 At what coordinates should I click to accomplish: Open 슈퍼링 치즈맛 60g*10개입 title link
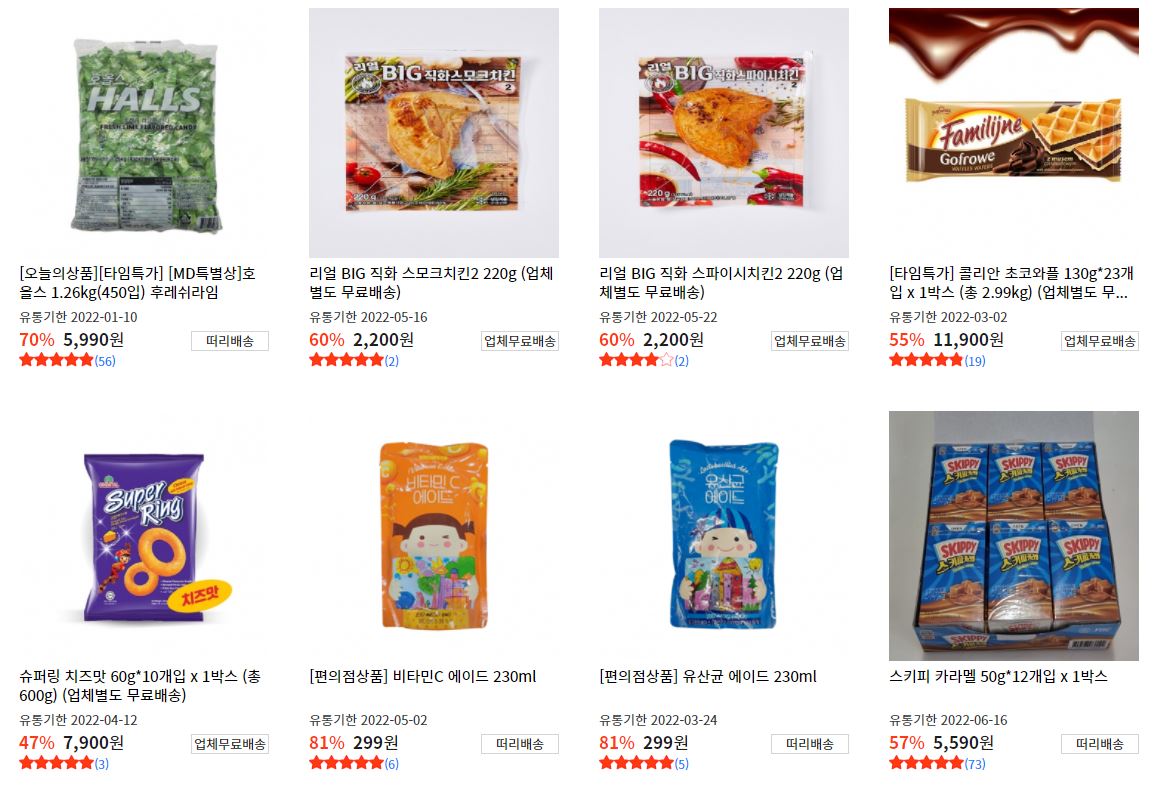coord(140,686)
